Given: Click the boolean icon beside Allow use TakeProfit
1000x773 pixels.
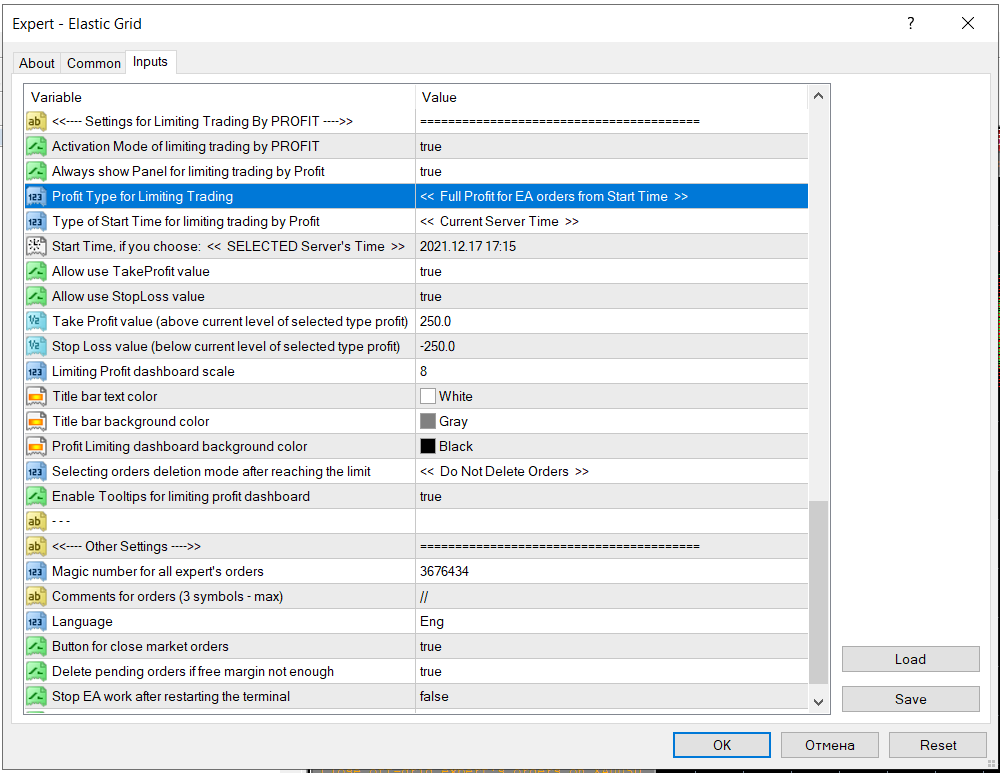Looking at the screenshot, I should pyautogui.click(x=35, y=271).
